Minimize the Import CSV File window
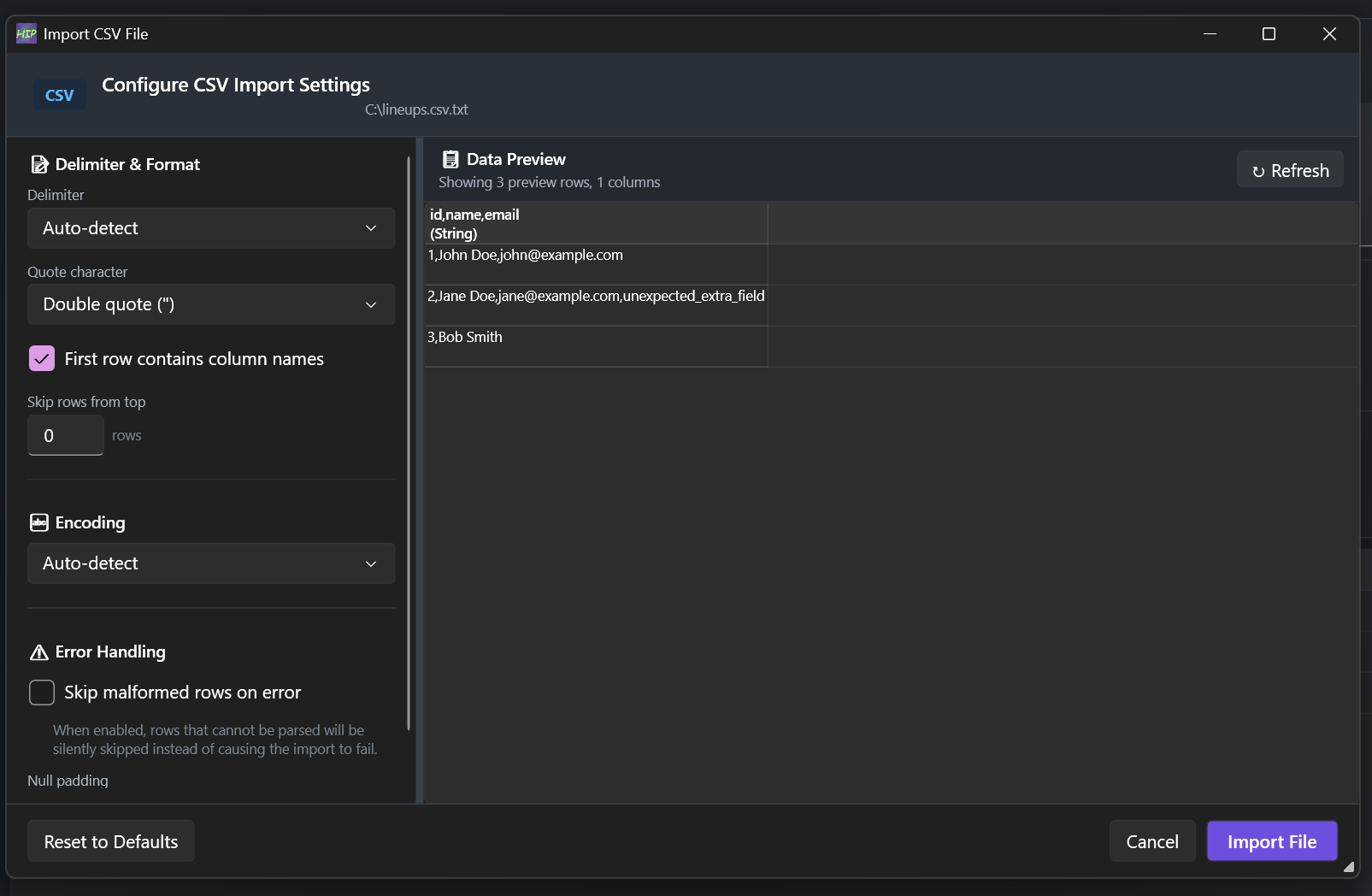This screenshot has width=1372, height=896. coord(1210,34)
